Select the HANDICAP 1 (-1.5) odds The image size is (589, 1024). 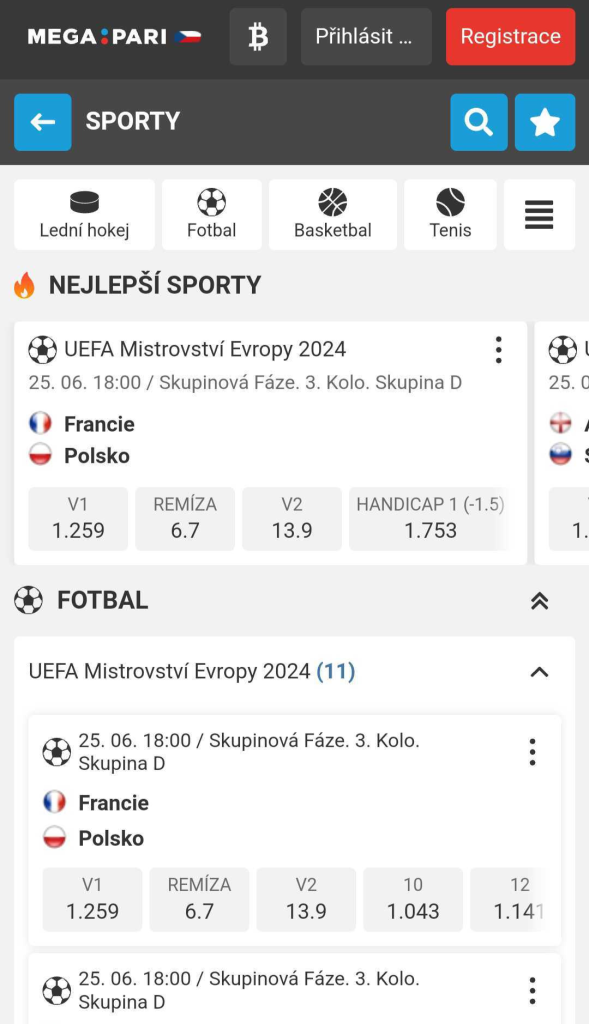click(x=429, y=518)
